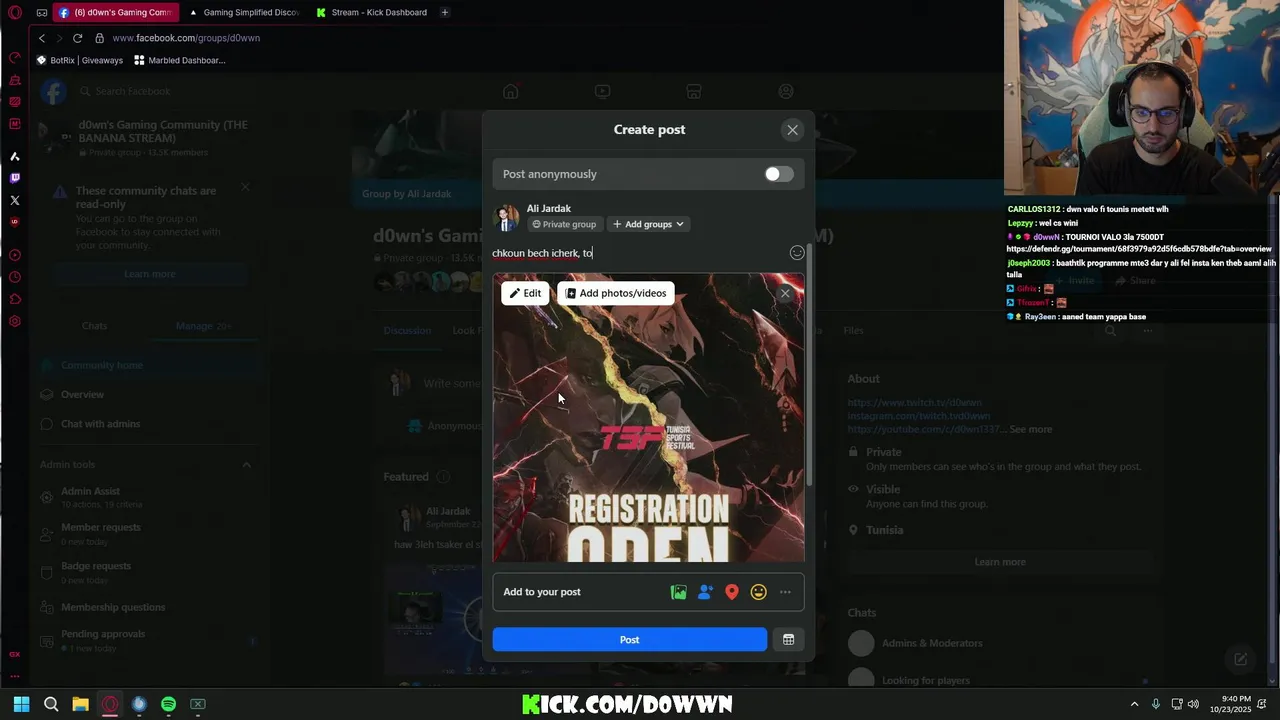
Task: Close the Create post dialog
Action: [x=792, y=130]
